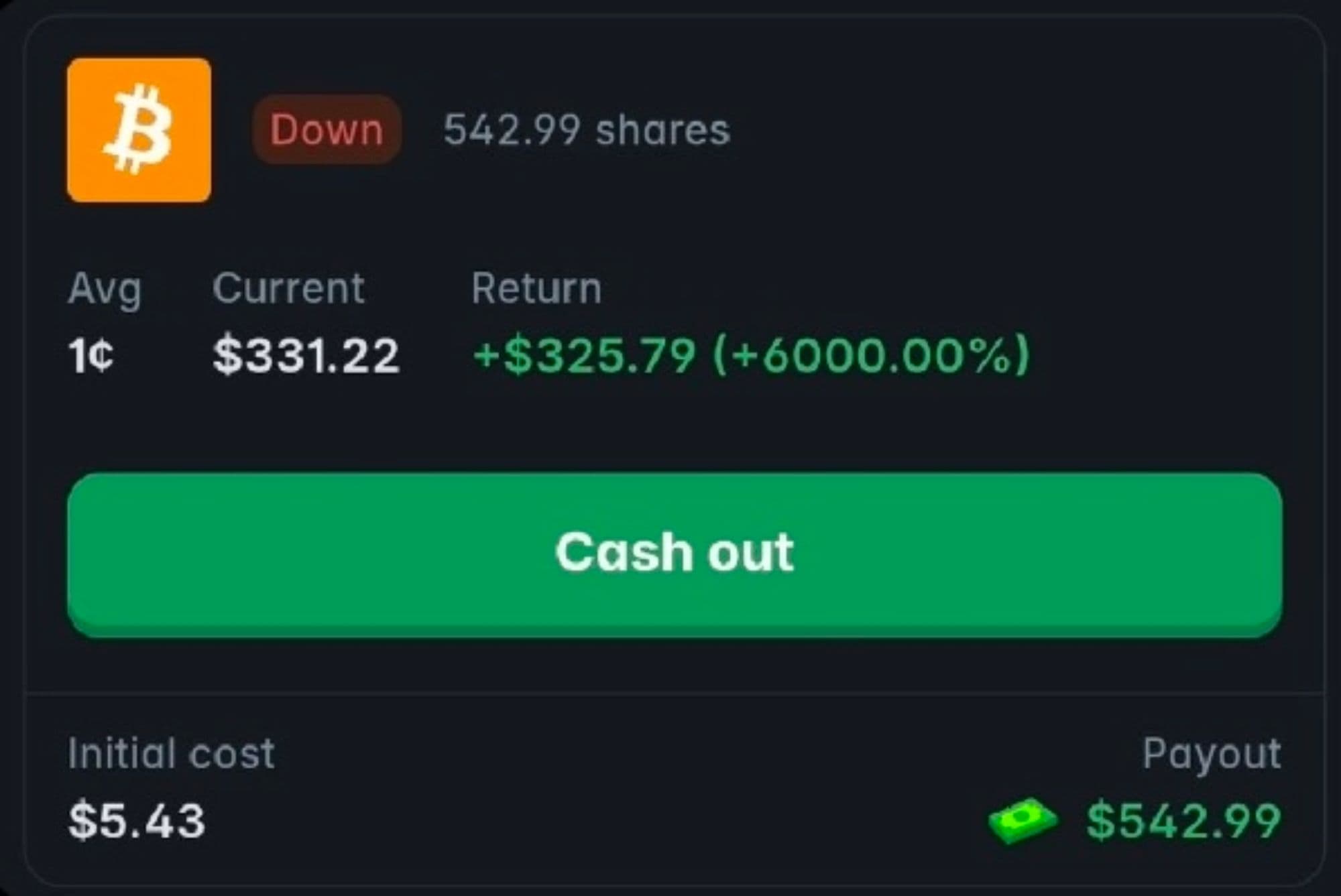This screenshot has height=896, width=1341.
Task: Click the +$325.79 return amount
Action: pyautogui.click(x=584, y=355)
